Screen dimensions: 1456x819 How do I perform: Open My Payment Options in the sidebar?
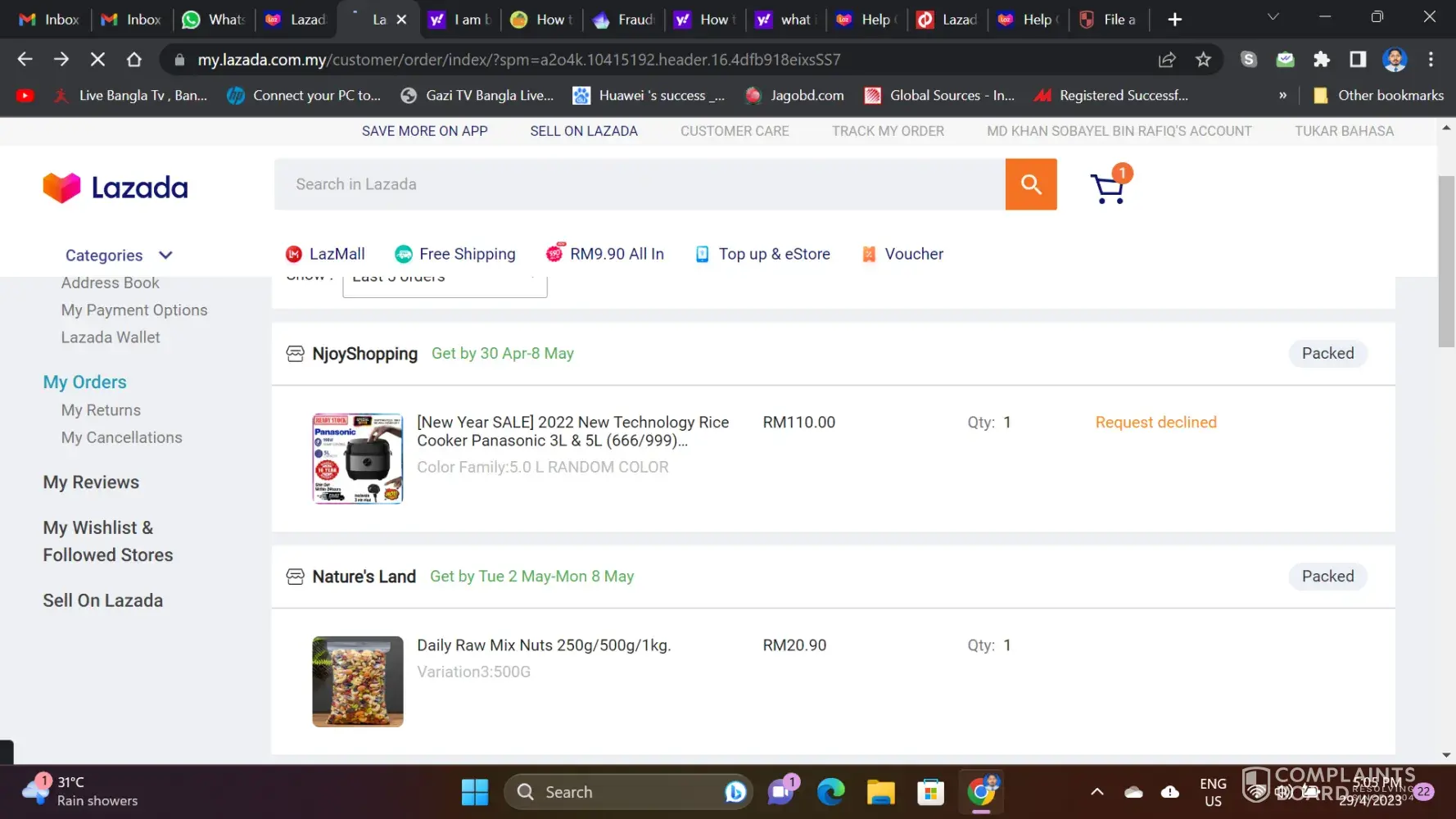[134, 310]
